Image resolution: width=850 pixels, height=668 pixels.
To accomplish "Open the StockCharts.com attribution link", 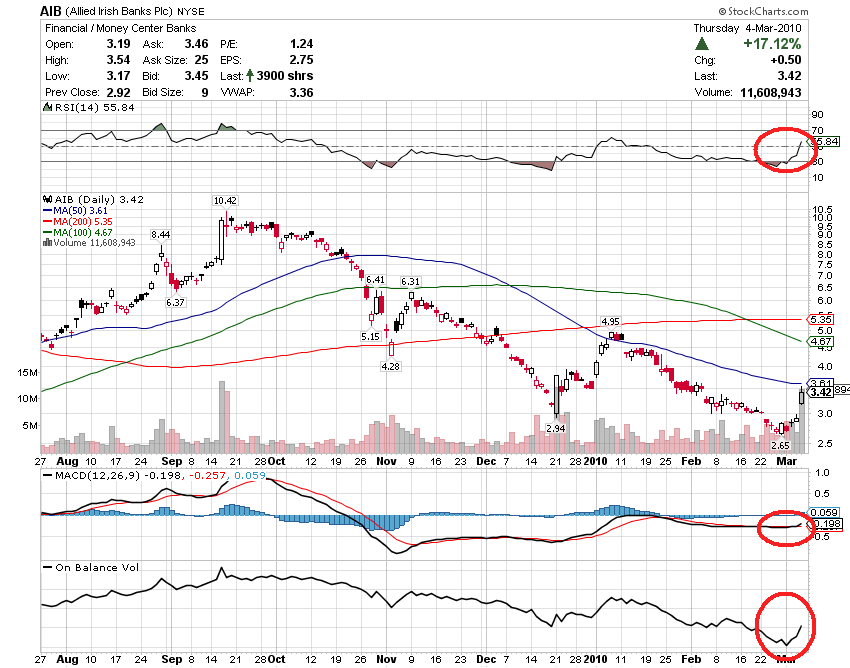I will (763, 11).
